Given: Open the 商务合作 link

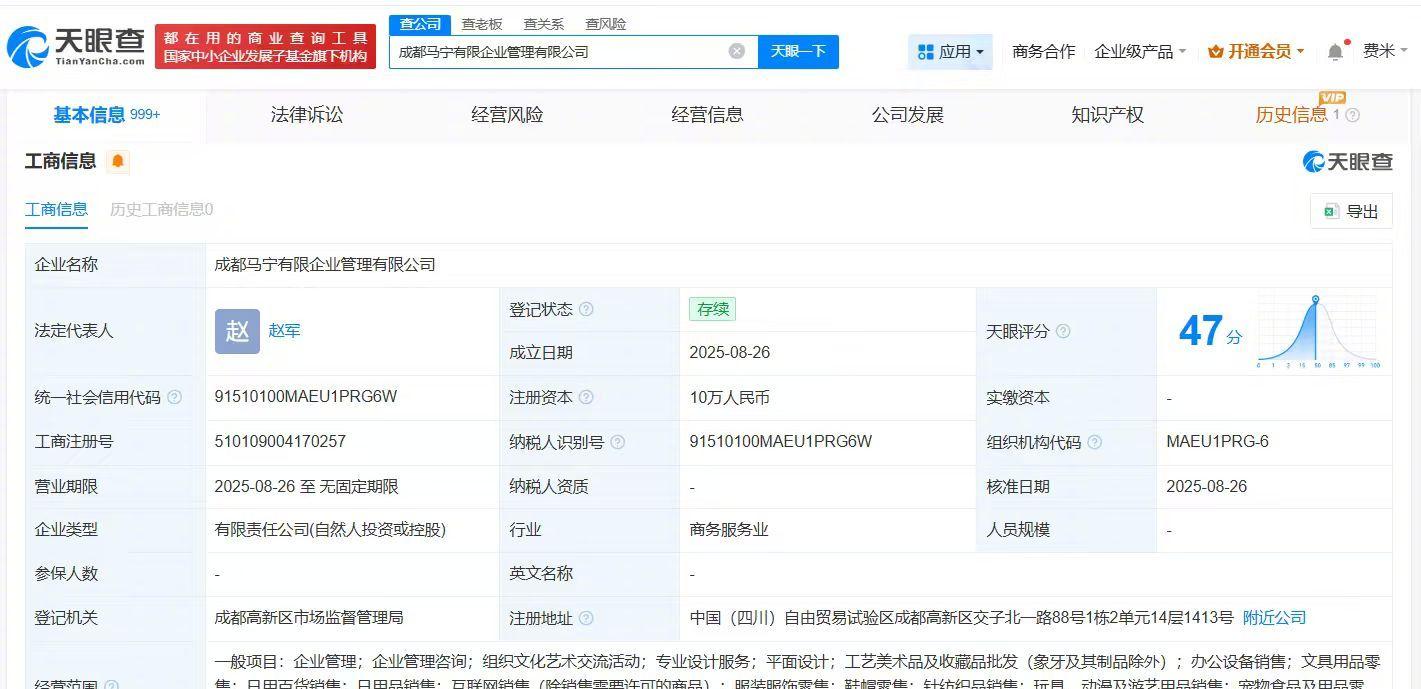Looking at the screenshot, I should click(x=1044, y=51).
